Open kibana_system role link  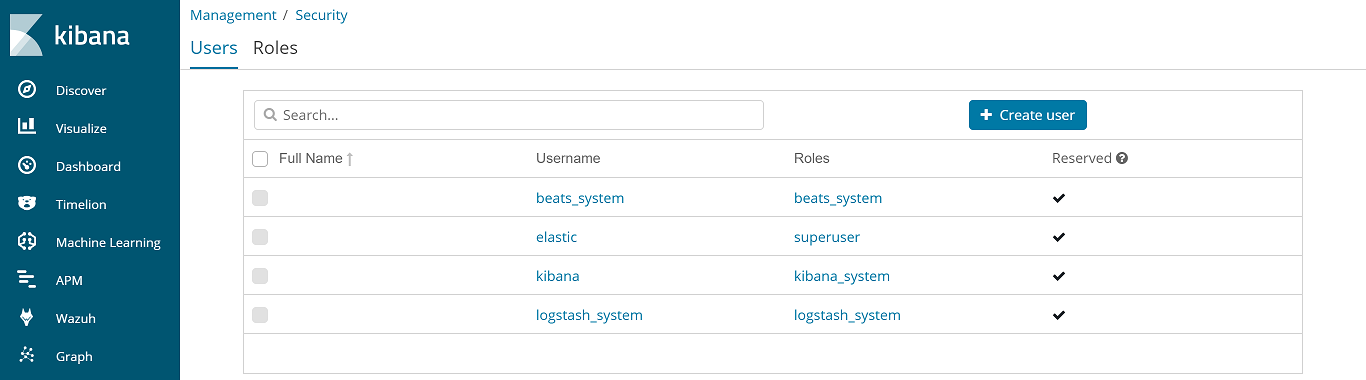tap(842, 276)
